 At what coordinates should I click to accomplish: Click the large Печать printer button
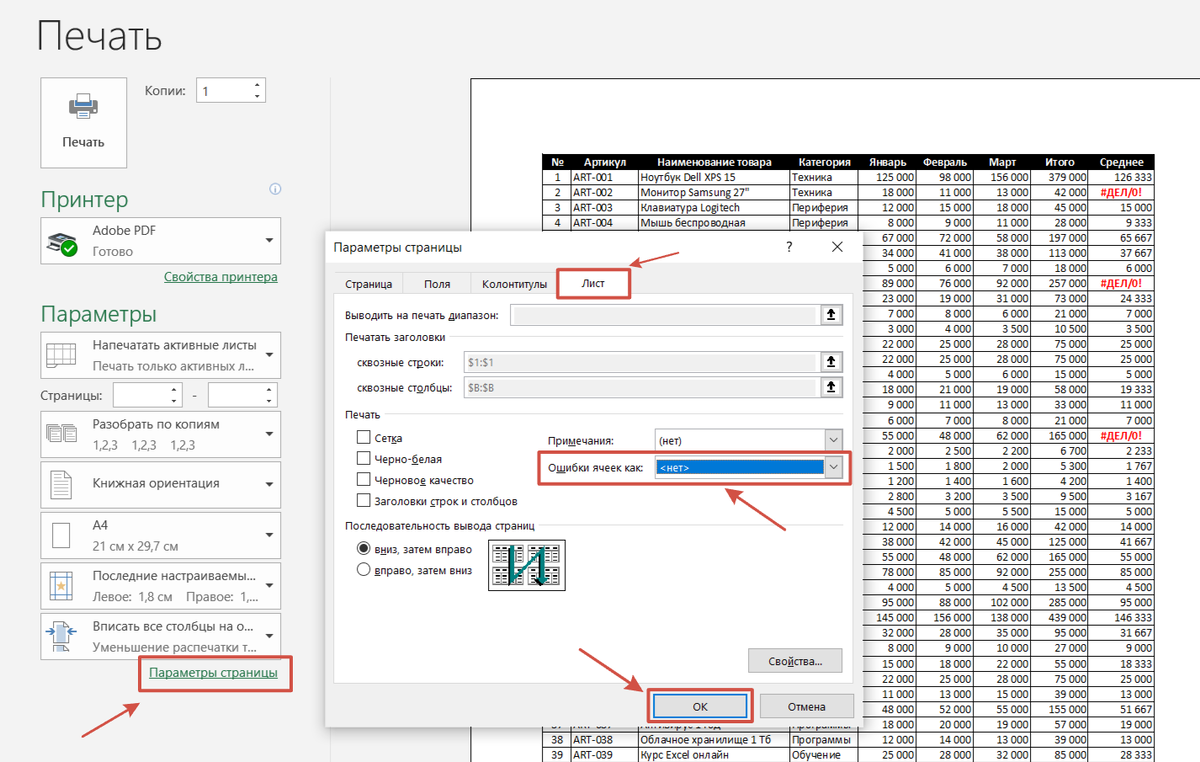83,123
